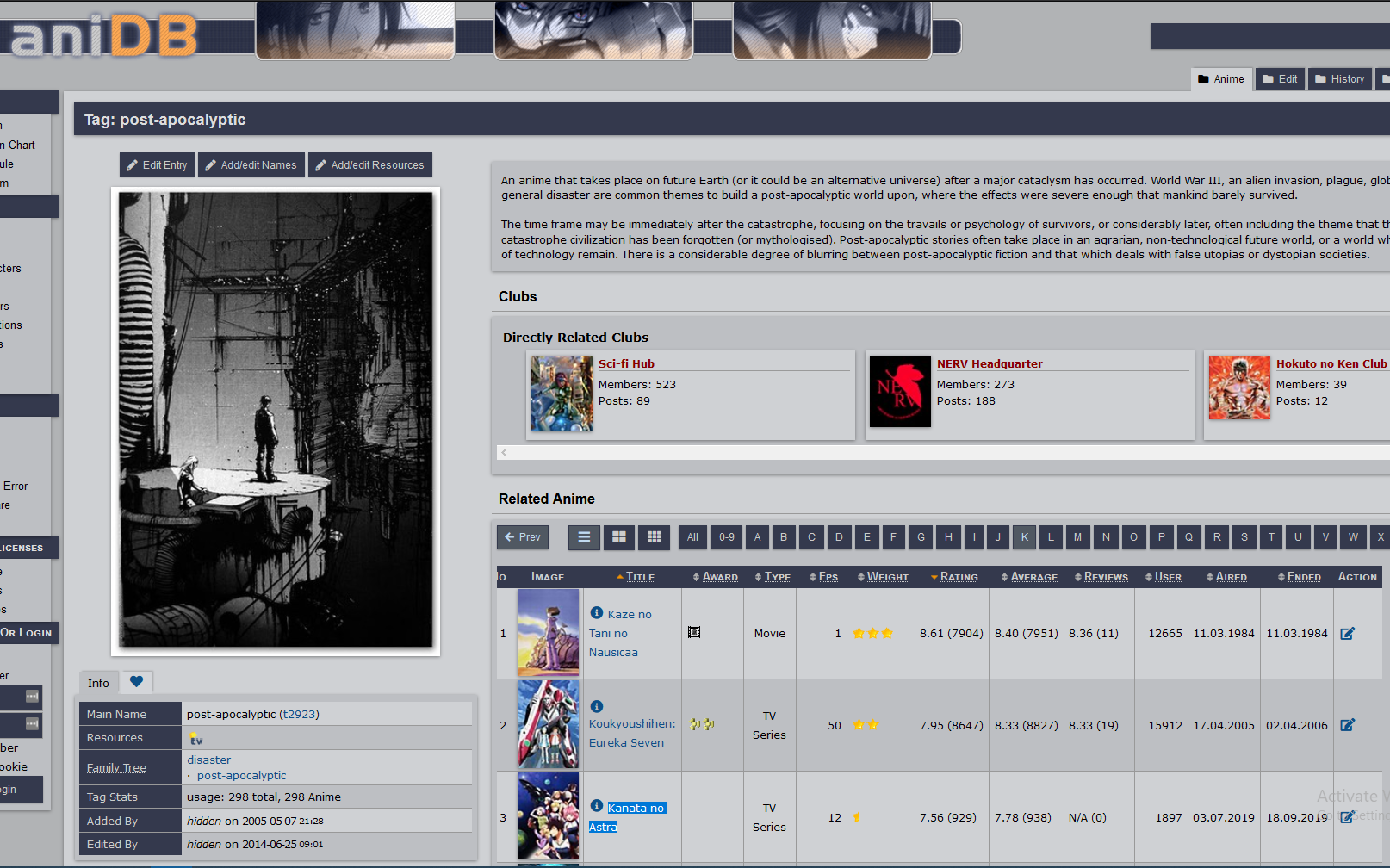Click the award icons in Eureka Seven row
1390x868 pixels.
pos(702,724)
